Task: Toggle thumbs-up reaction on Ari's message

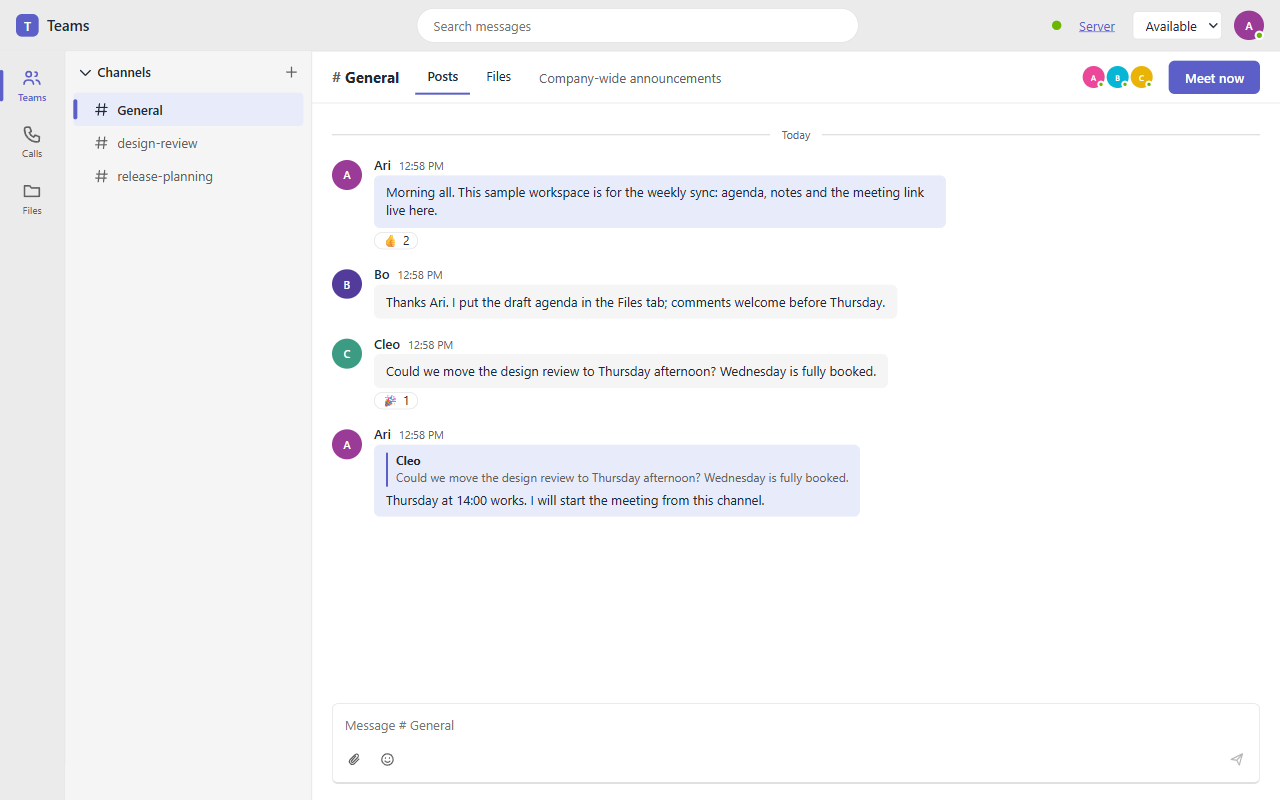Action: (x=396, y=241)
